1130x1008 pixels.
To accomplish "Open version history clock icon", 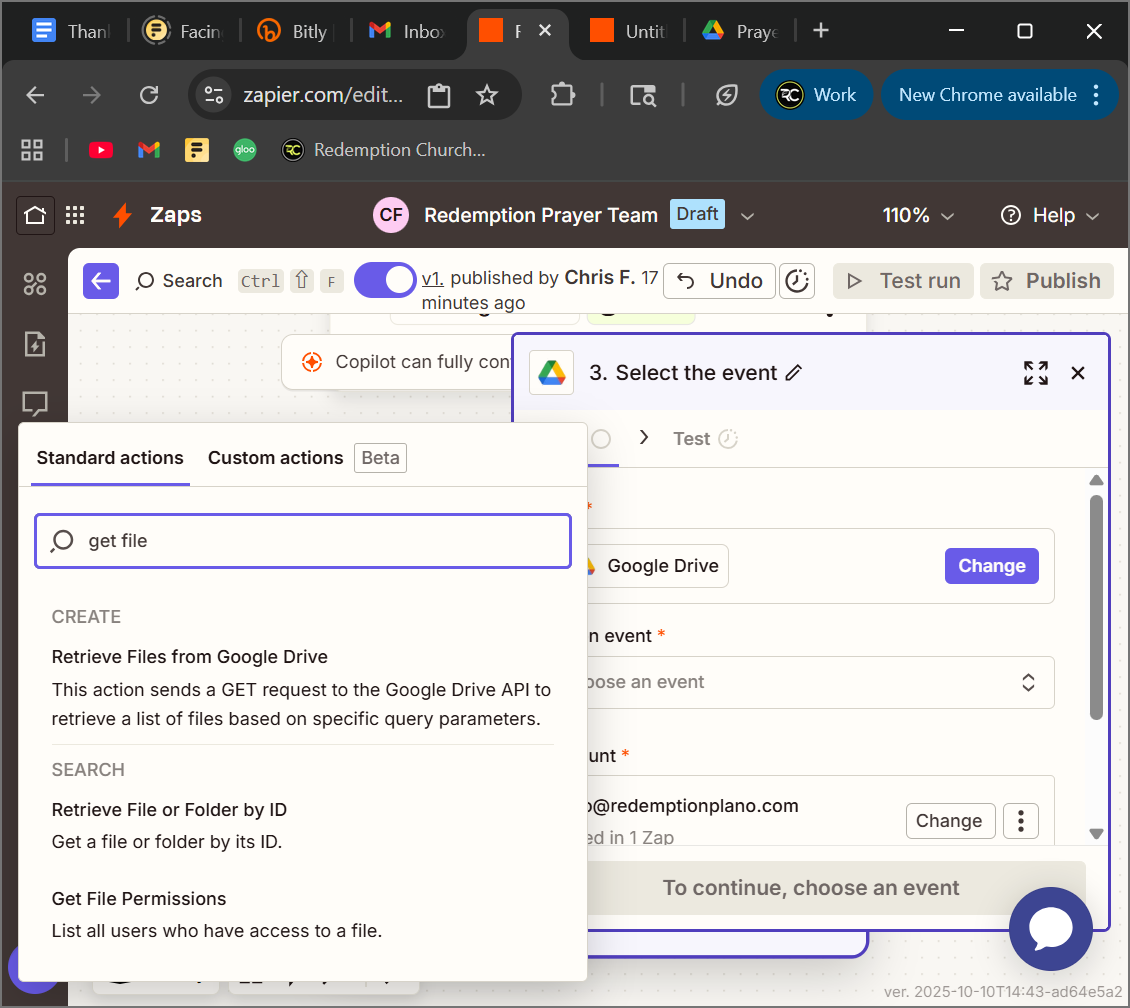I will 796,281.
